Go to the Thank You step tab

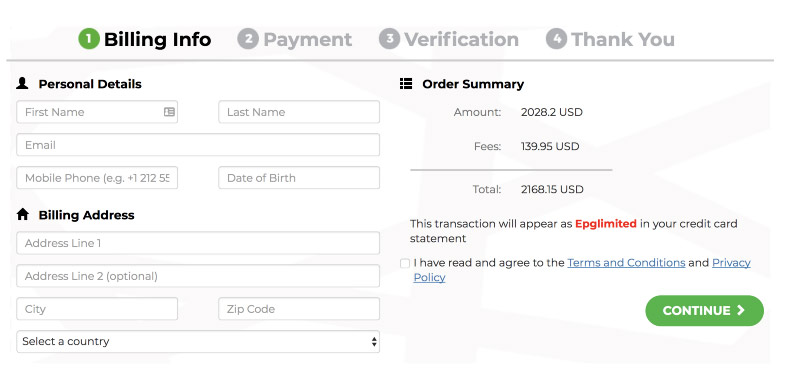(x=610, y=39)
